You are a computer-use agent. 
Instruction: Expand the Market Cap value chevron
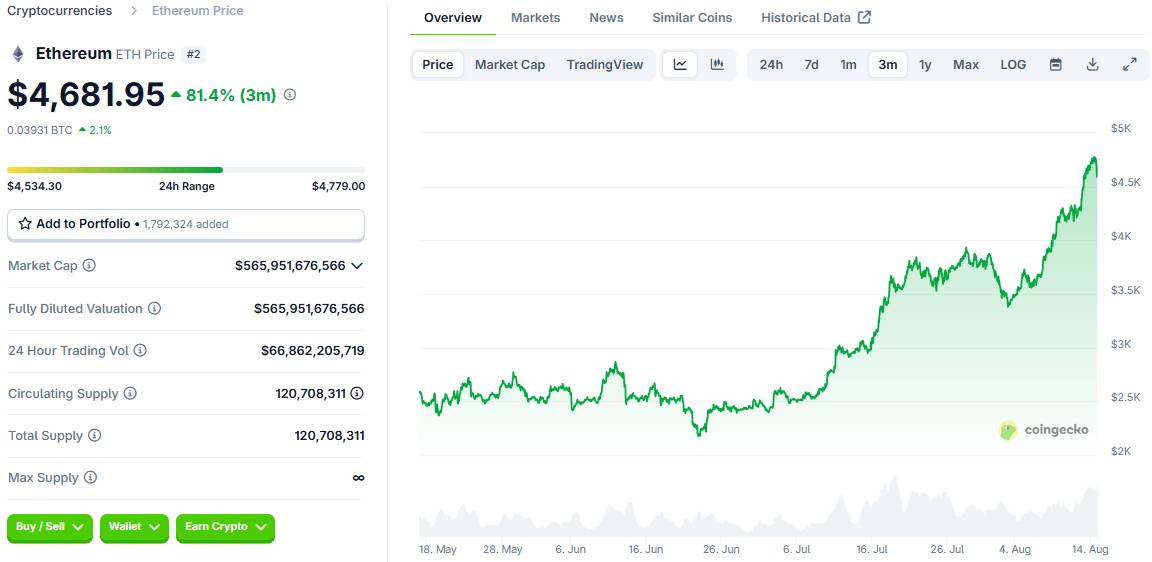357,265
